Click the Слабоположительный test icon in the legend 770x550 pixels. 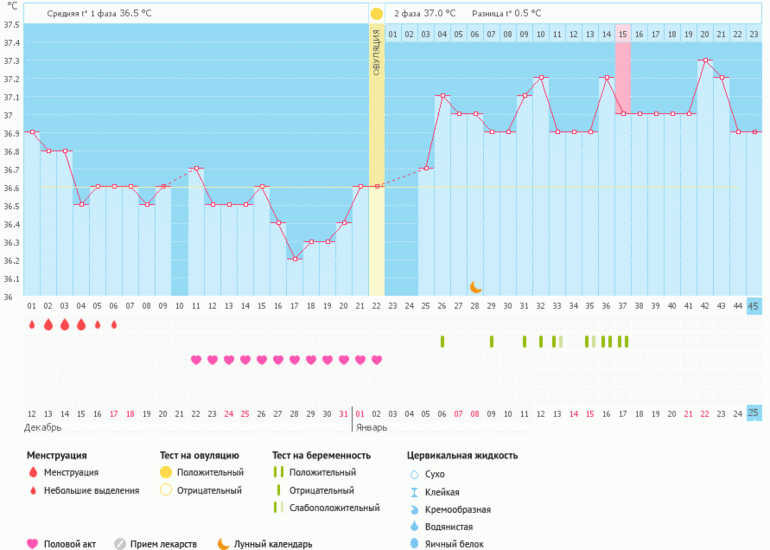(278, 507)
